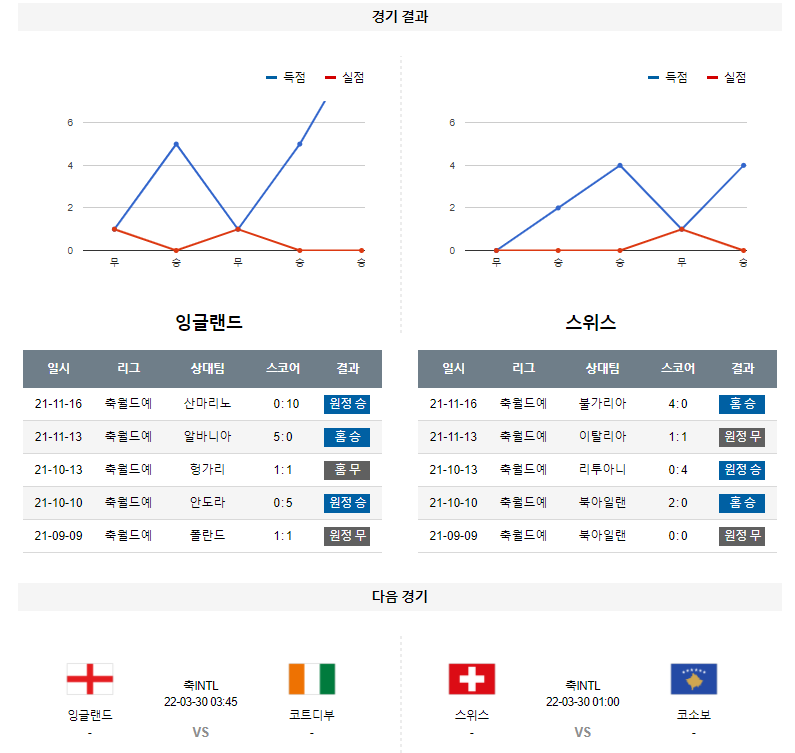Click the 홈 승 badge for 불가리아
The height and width of the screenshot is (753, 795).
pyautogui.click(x=742, y=404)
